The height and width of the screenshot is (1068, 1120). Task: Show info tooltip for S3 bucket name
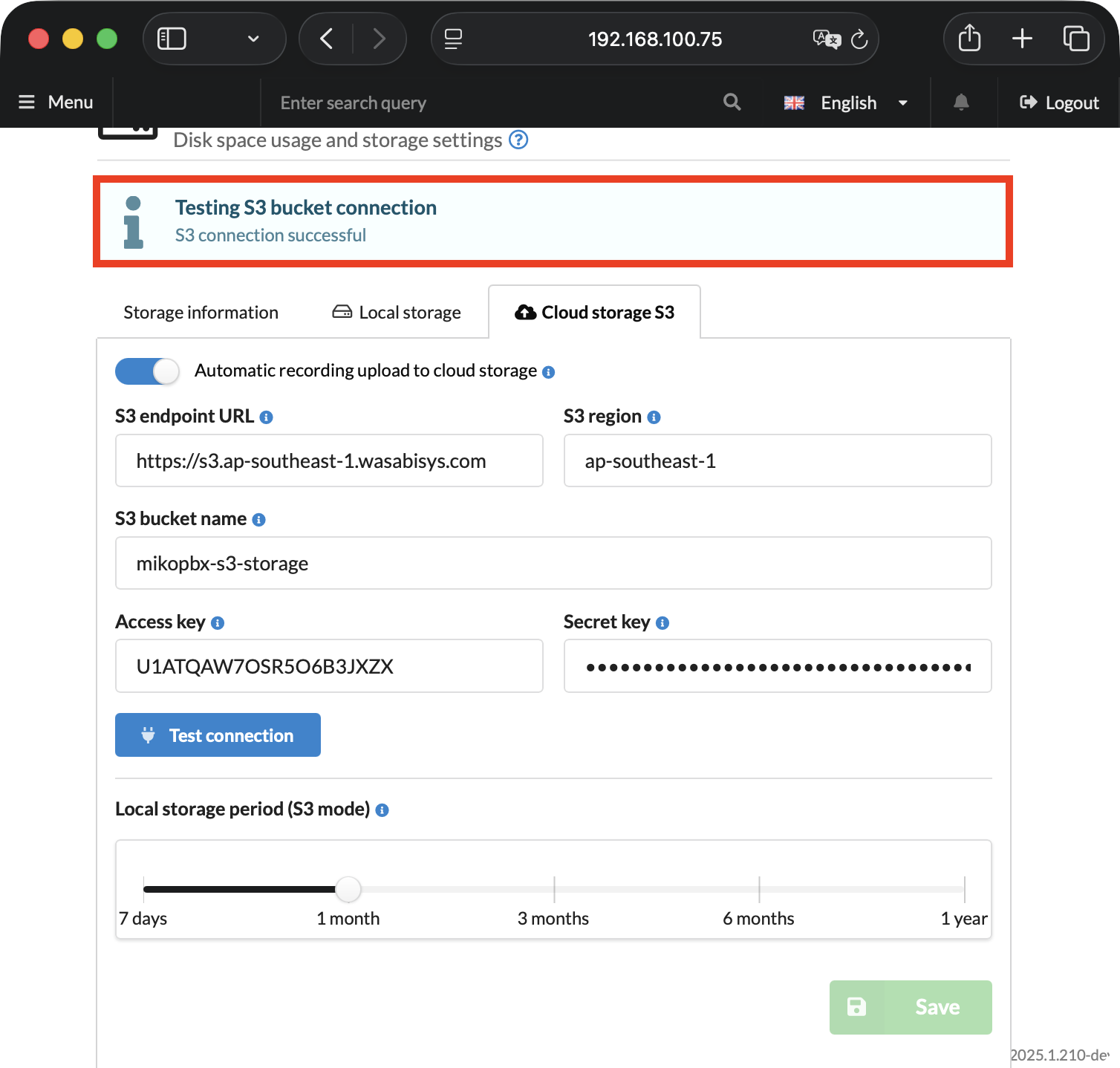click(x=258, y=520)
